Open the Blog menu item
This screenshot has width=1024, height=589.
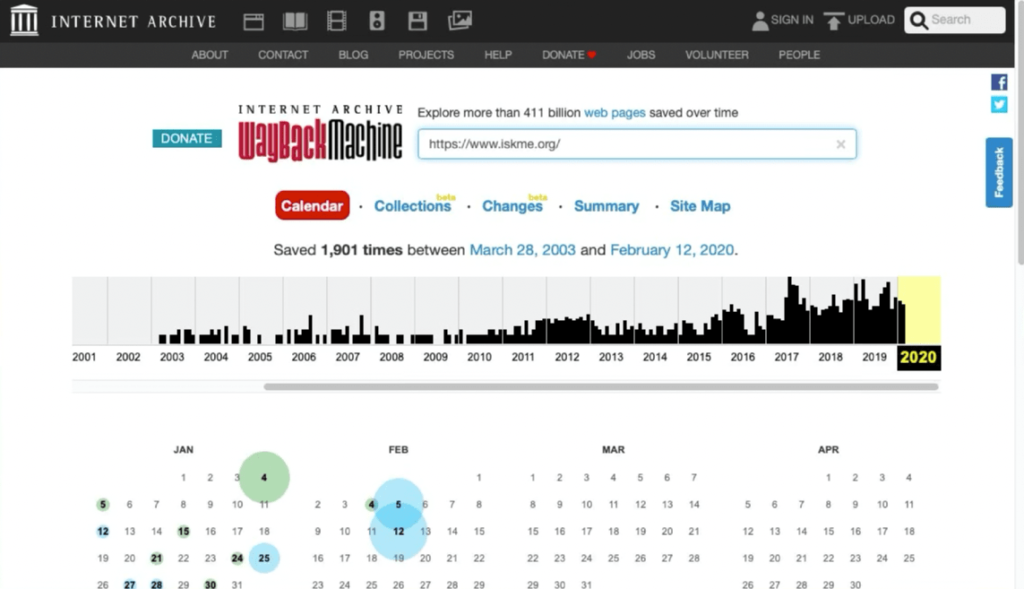click(x=353, y=55)
